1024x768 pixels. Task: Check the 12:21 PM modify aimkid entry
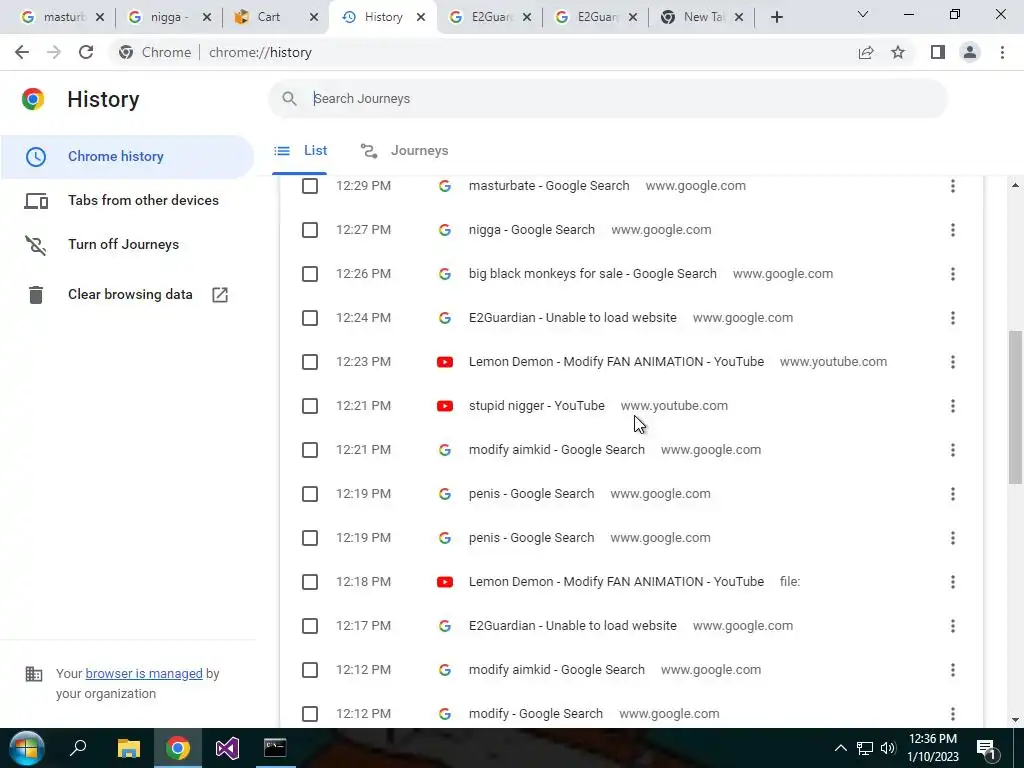310,450
